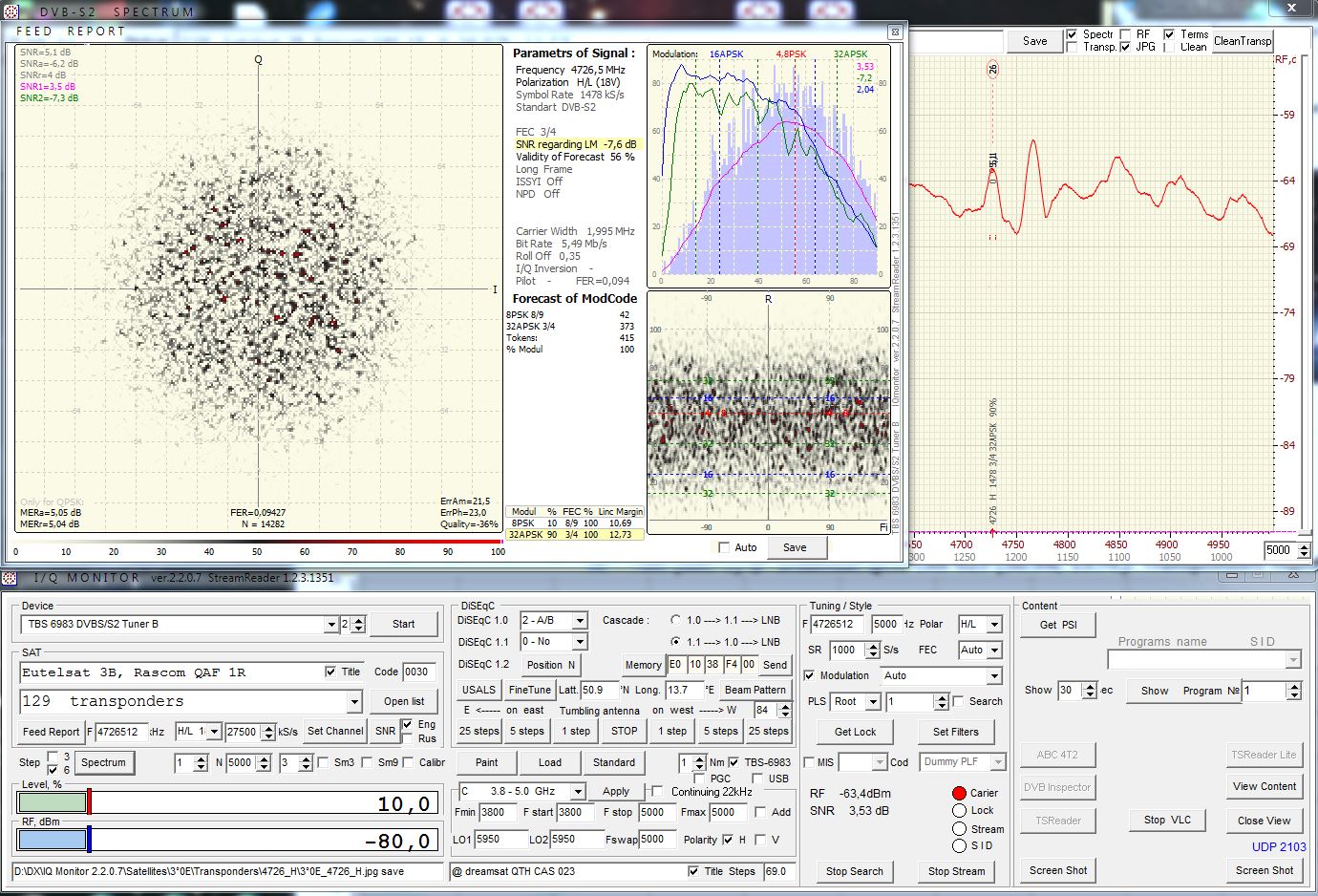Select the 1.1 ---> 1.0 ---> LNB cascade option

[676, 642]
